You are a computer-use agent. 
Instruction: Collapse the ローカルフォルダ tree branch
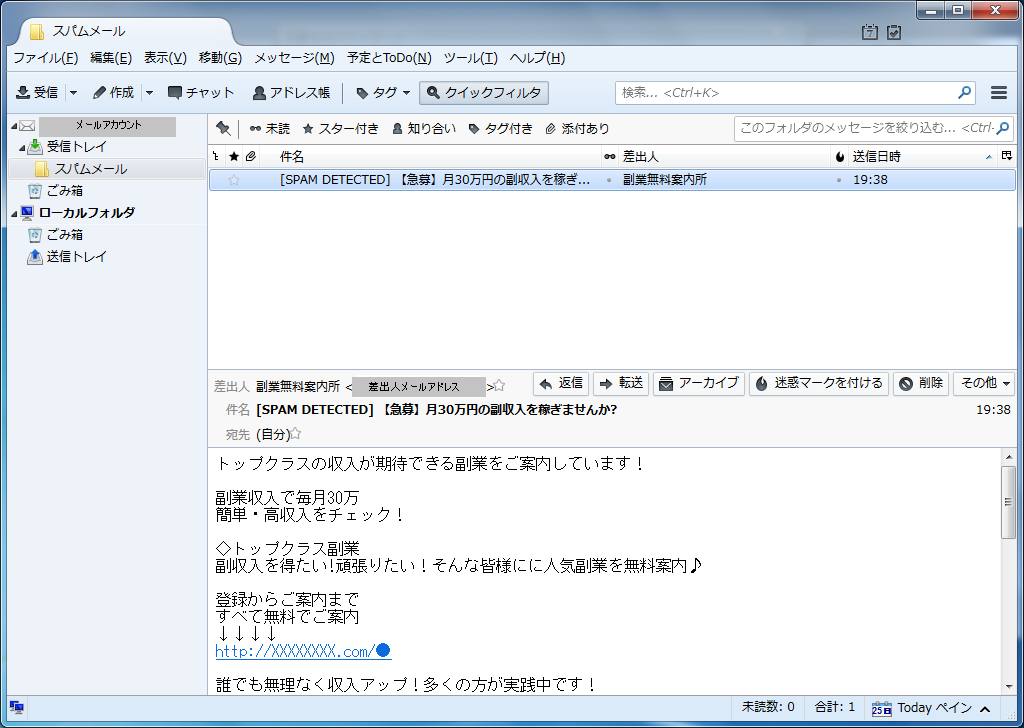[x=12, y=212]
